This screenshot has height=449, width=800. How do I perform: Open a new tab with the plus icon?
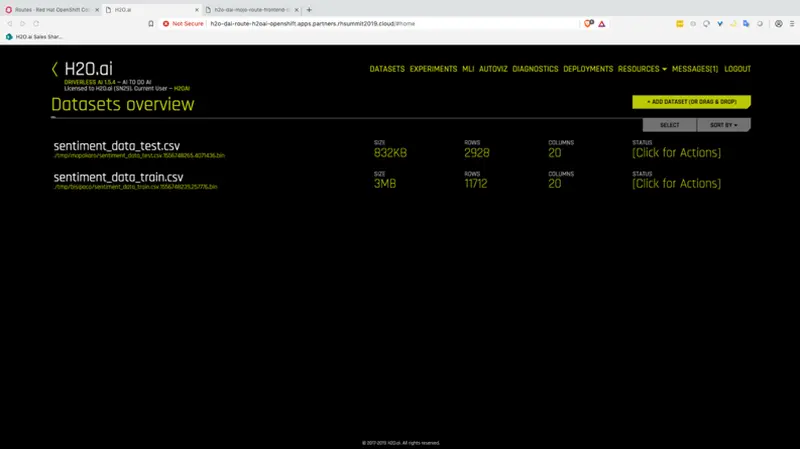click(x=309, y=10)
